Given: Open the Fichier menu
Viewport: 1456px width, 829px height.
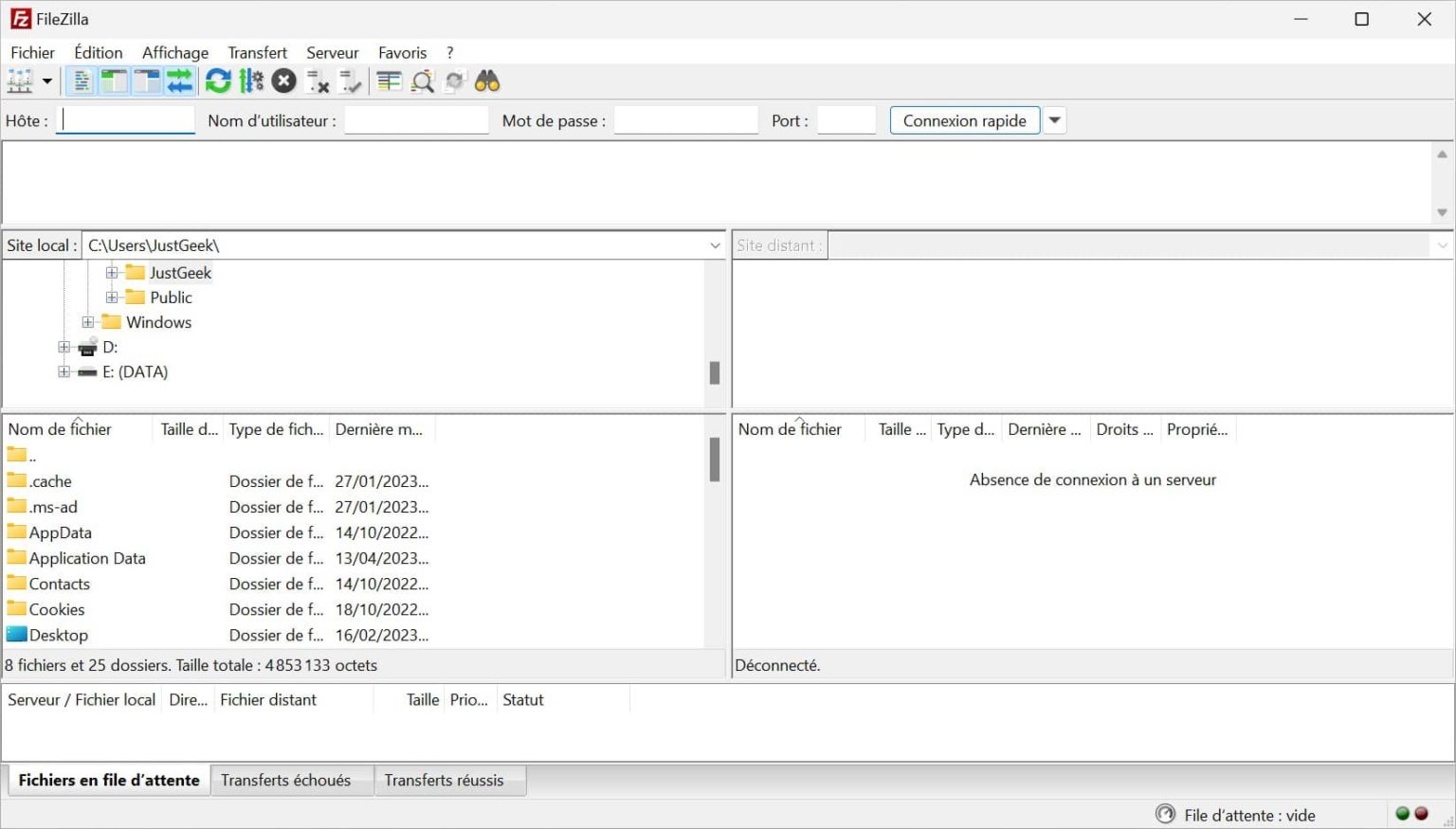Looking at the screenshot, I should (x=32, y=53).
